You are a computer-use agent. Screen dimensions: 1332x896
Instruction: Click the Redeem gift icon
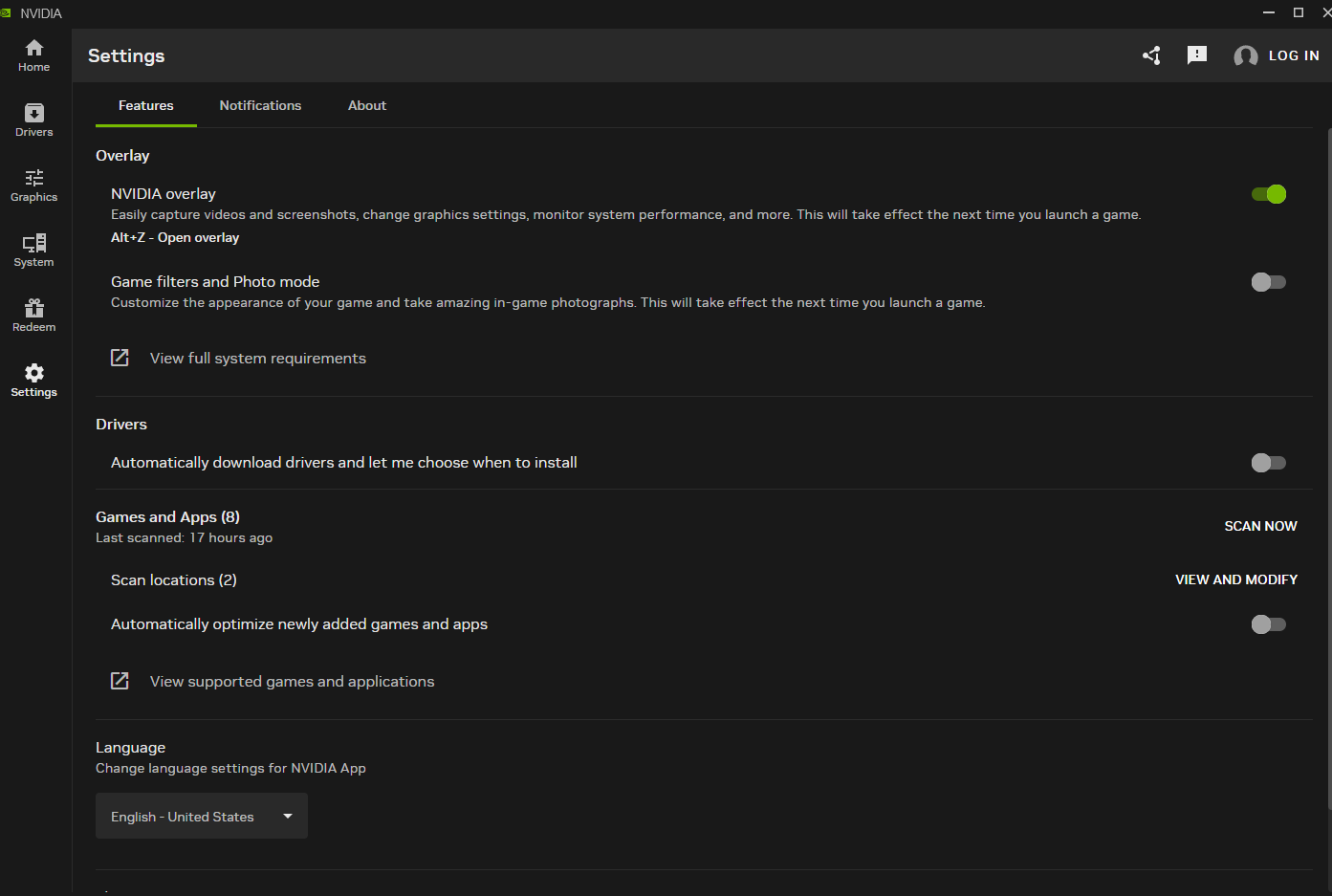click(x=34, y=309)
